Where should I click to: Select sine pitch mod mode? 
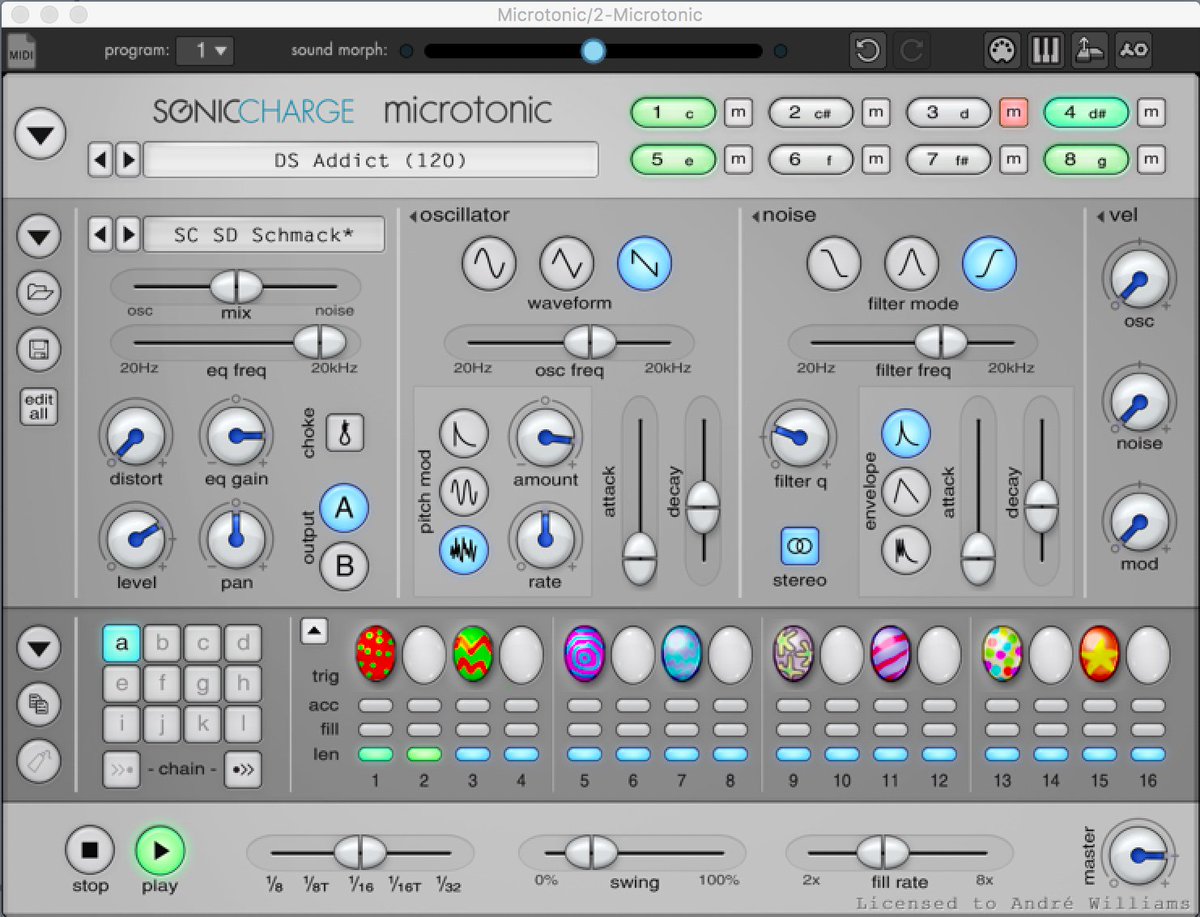point(464,491)
